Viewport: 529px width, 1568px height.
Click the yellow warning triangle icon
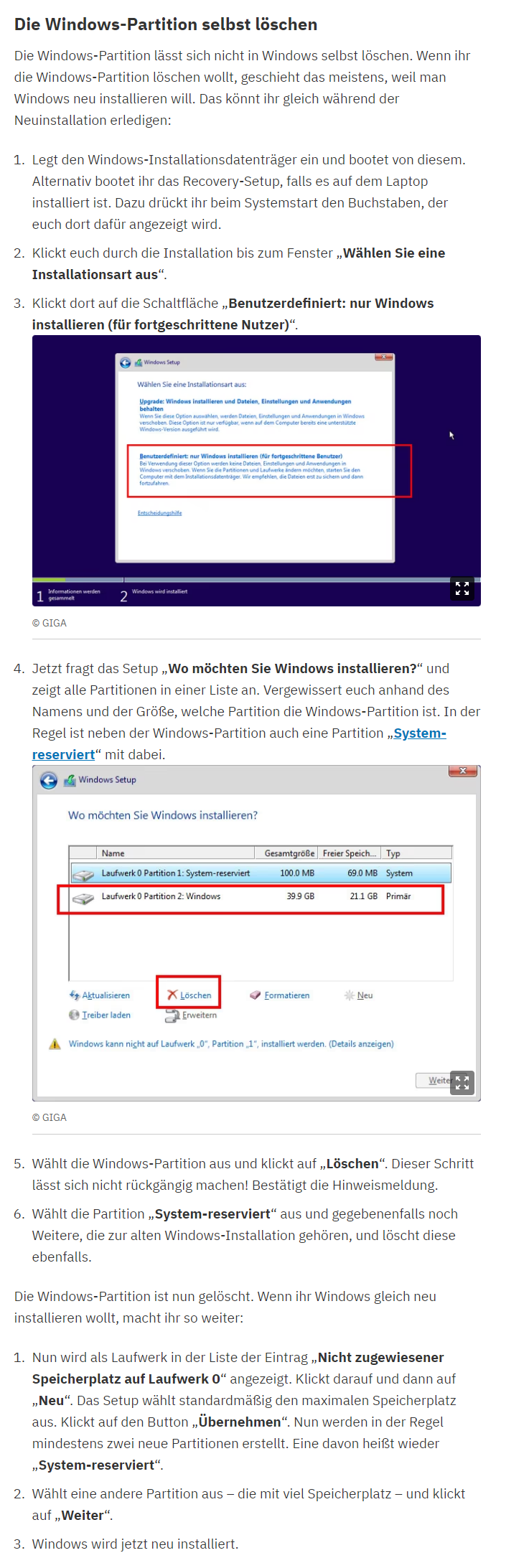click(55, 1044)
